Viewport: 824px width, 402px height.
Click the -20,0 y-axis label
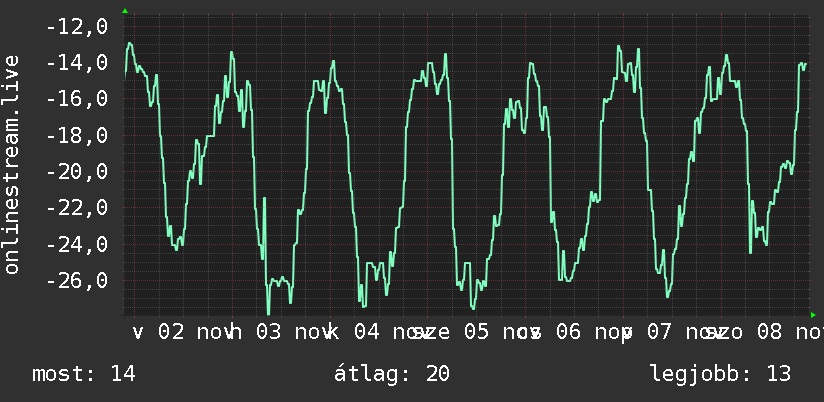point(77,172)
